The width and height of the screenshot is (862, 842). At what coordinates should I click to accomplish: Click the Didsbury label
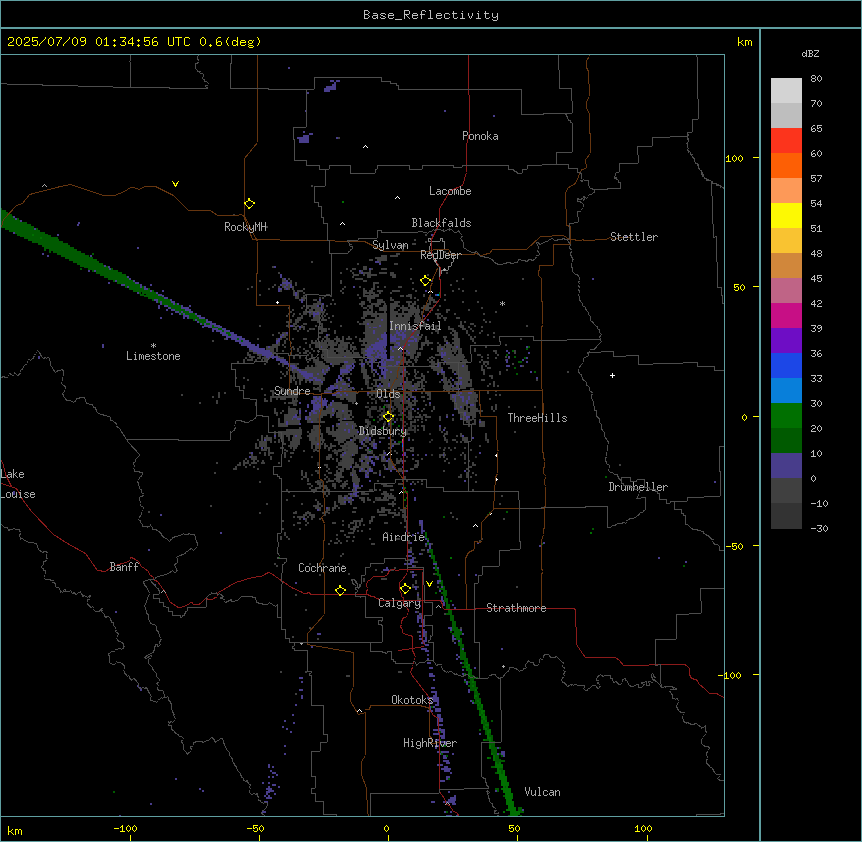pyautogui.click(x=383, y=431)
